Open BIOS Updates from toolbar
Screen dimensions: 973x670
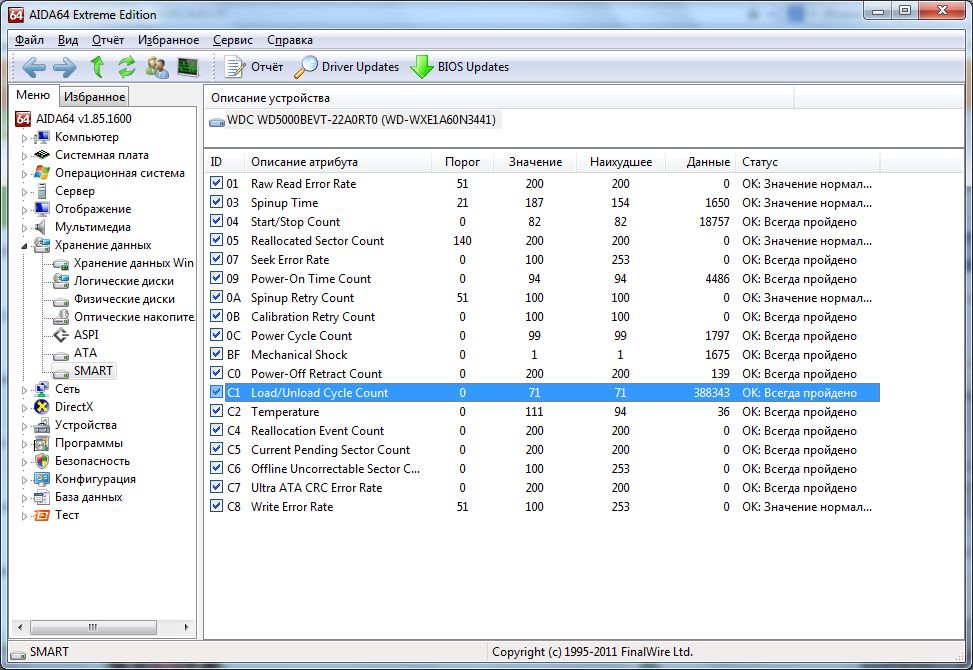point(460,67)
